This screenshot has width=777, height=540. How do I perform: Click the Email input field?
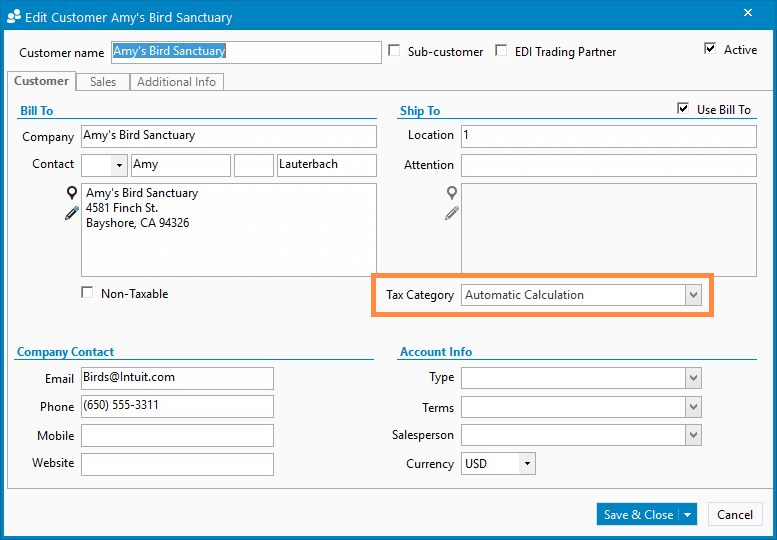click(x=177, y=378)
